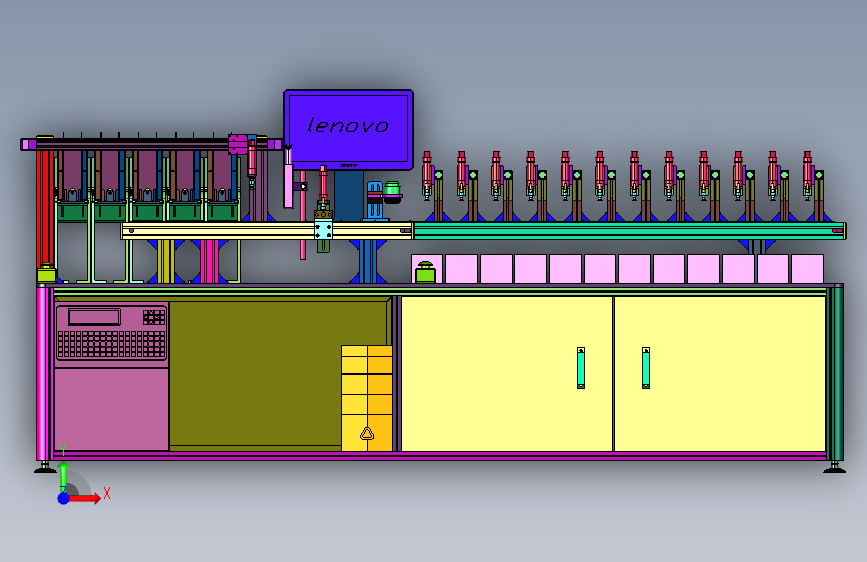Image resolution: width=867 pixels, height=562 pixels.
Task: Select the small LCD display above keyboard
Action: (95, 317)
